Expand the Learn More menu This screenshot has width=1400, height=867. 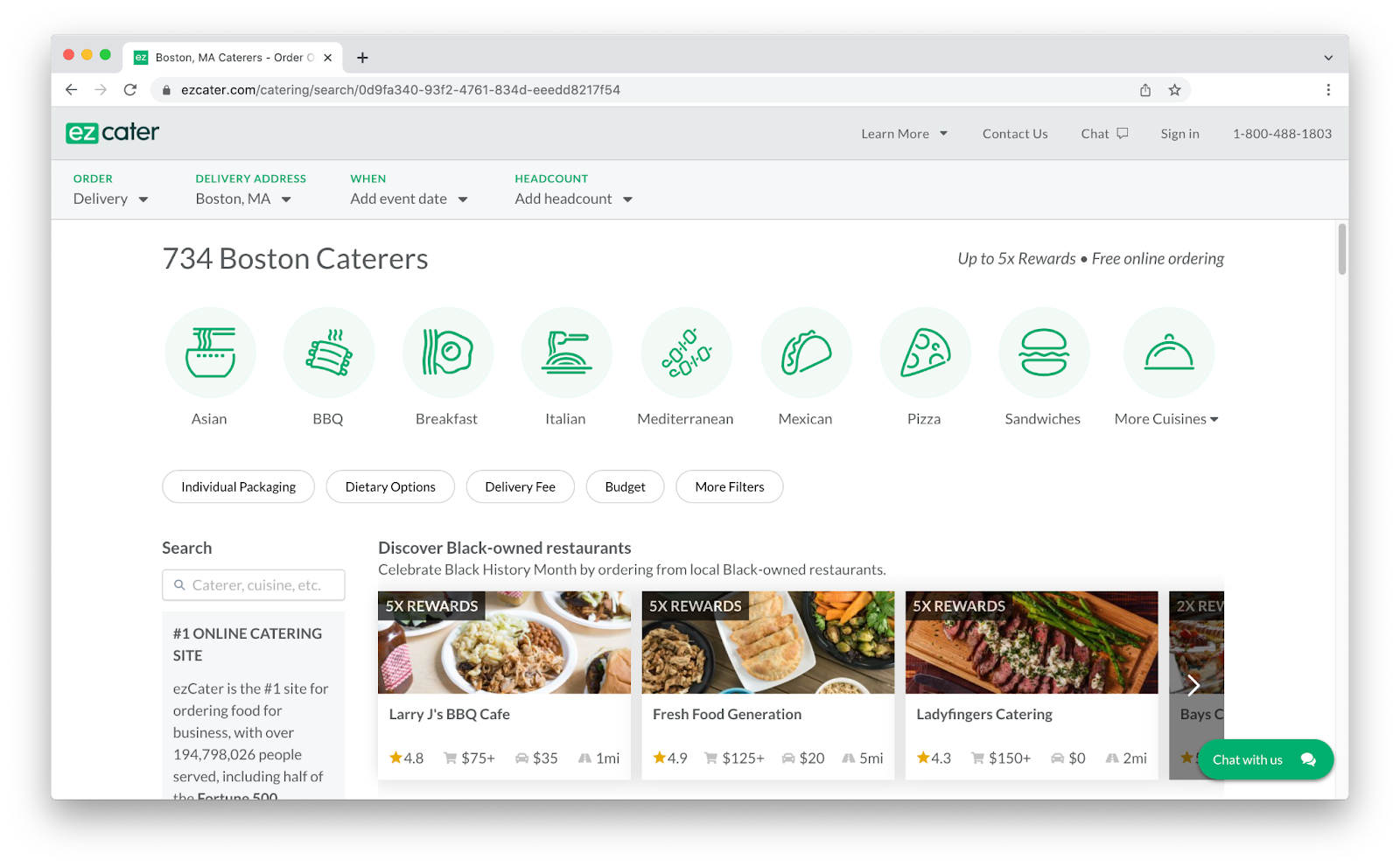904,134
